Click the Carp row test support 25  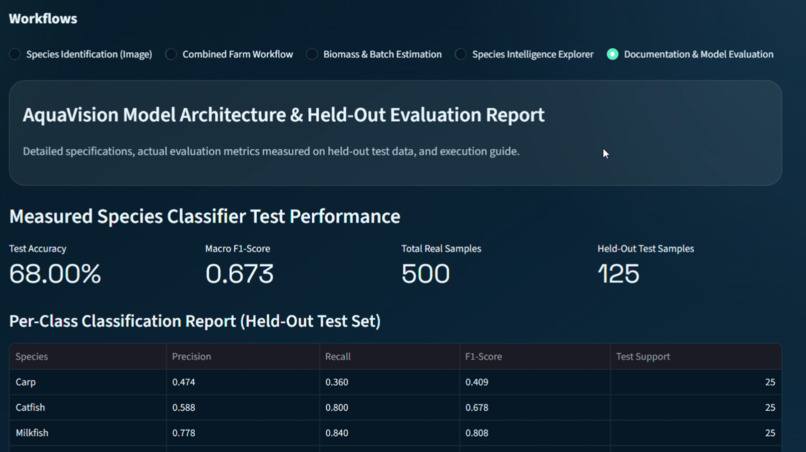click(x=770, y=382)
